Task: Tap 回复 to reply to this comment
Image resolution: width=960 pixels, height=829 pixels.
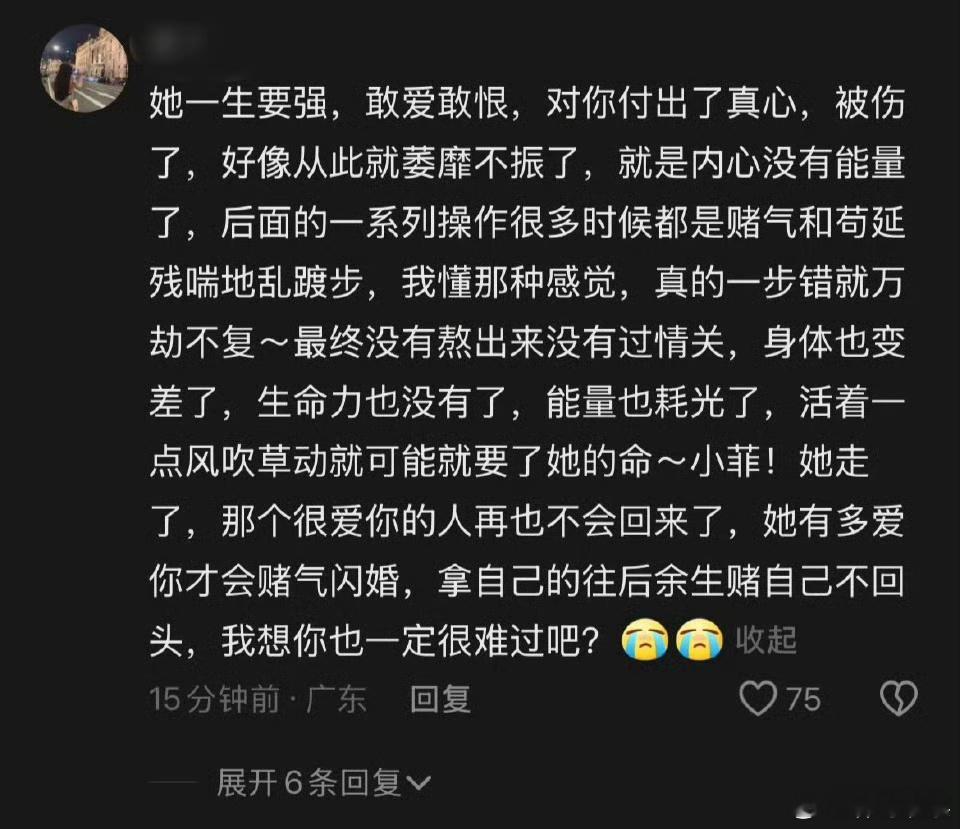Action: coord(440,699)
